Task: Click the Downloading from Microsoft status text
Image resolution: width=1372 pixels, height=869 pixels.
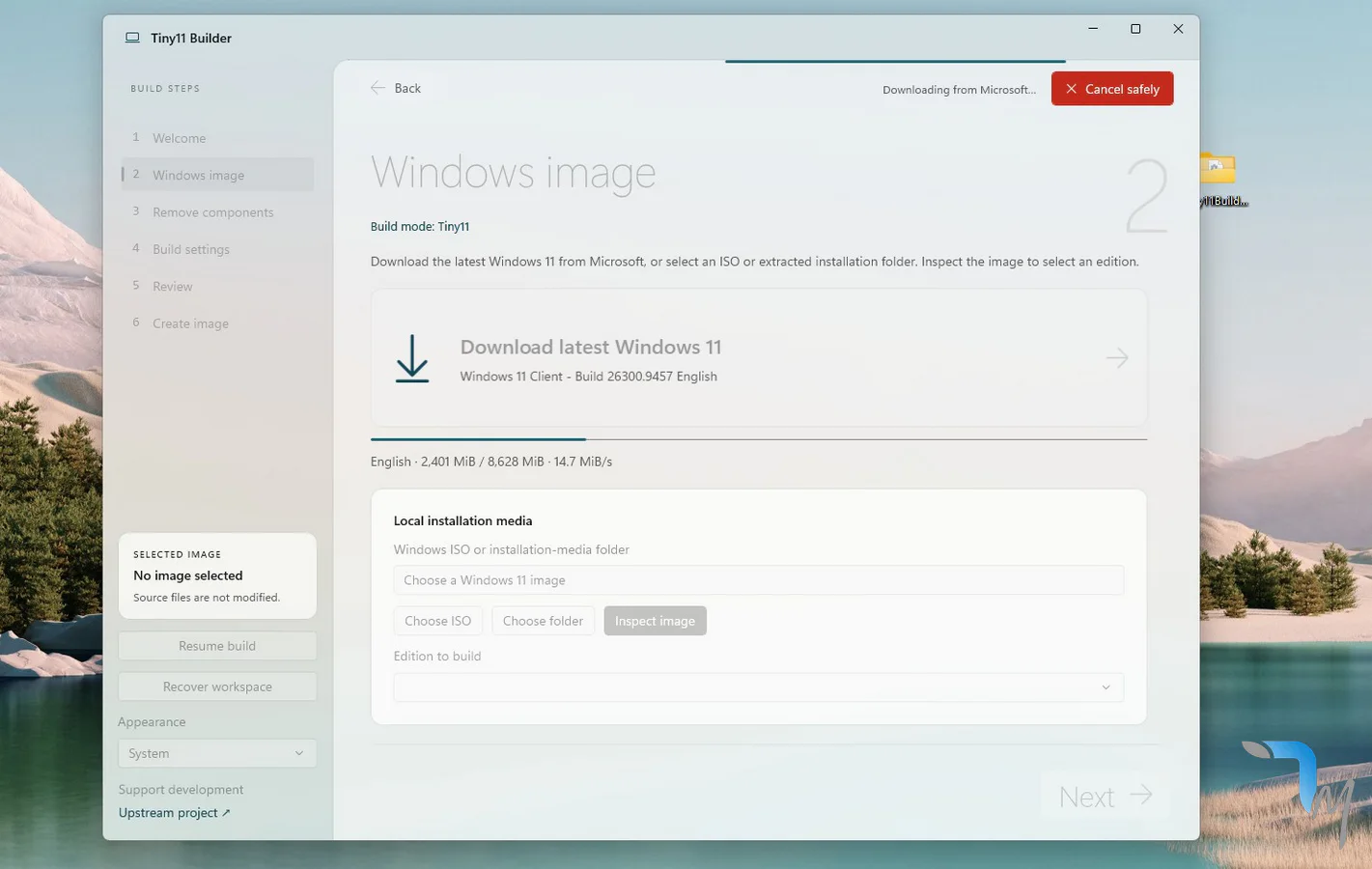Action: [x=959, y=90]
